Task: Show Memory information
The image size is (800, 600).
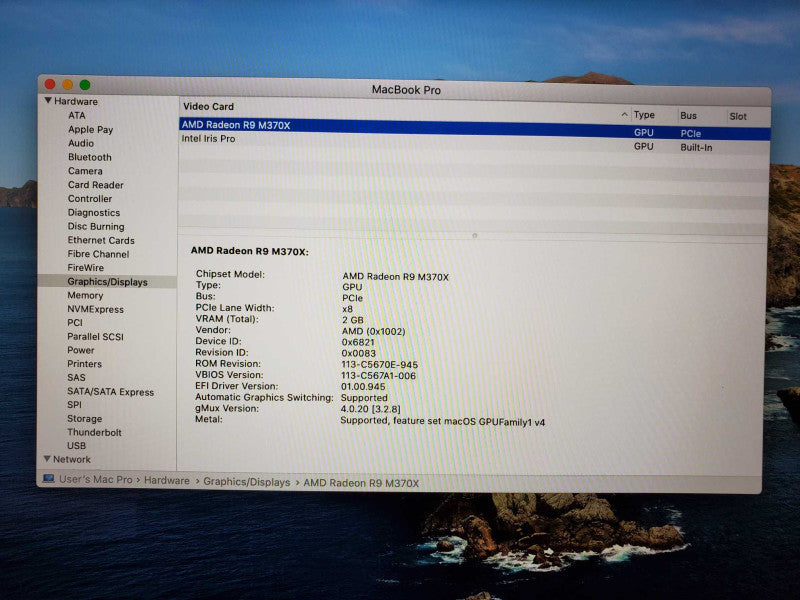Action: pos(85,295)
